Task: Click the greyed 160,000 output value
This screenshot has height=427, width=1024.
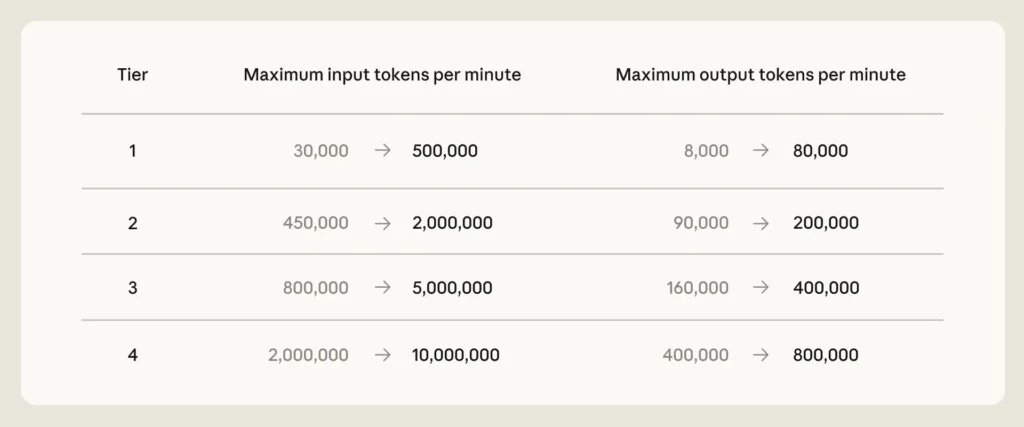Action: [697, 288]
